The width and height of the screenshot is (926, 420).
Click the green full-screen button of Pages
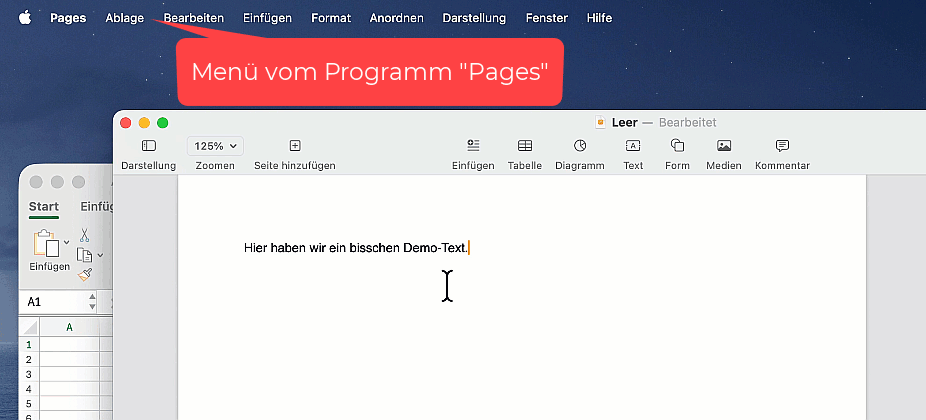(162, 123)
